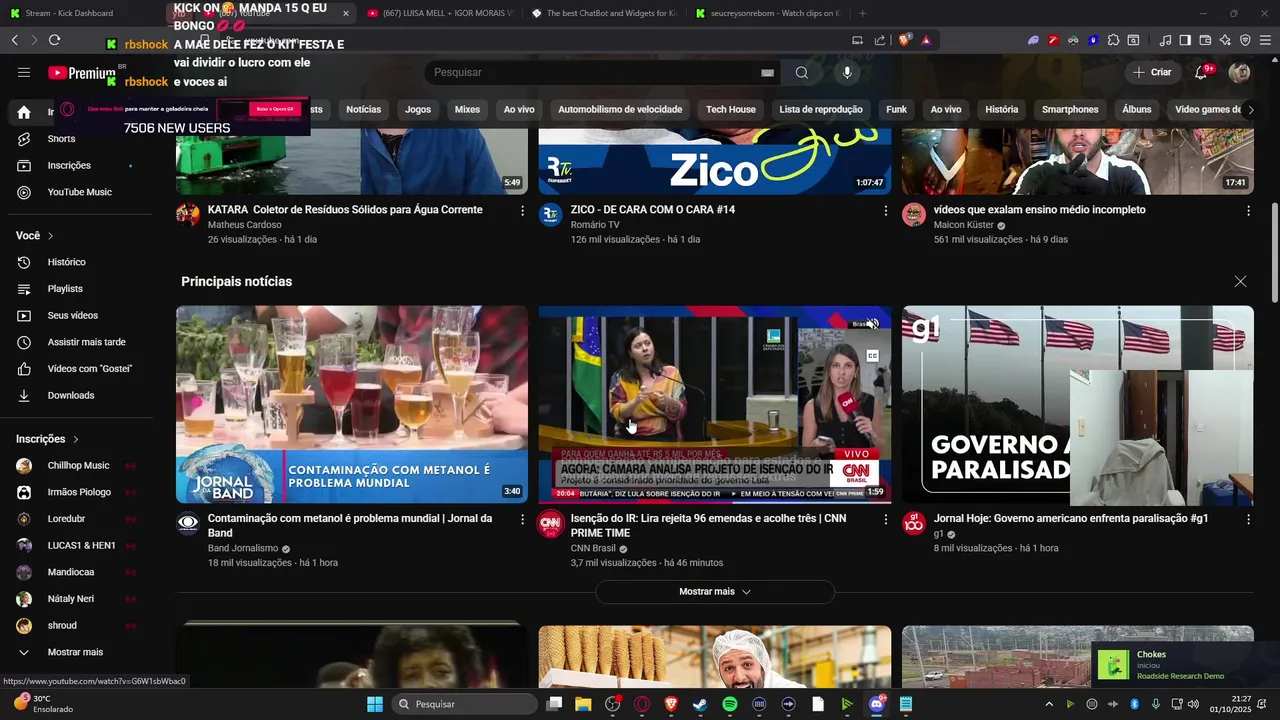Select the Jogos chip
This screenshot has height=720, width=1280.
tap(418, 110)
